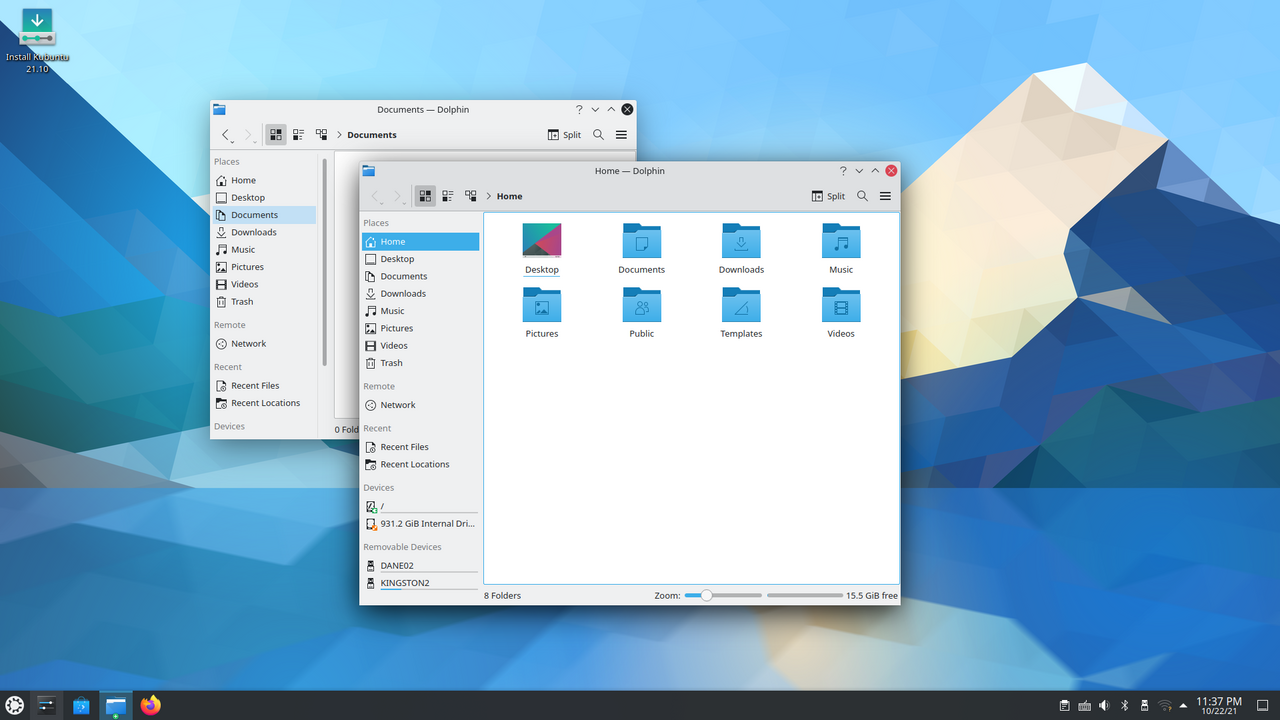
Task: Click the free space bar showing 15.5 GiB
Action: (805, 595)
